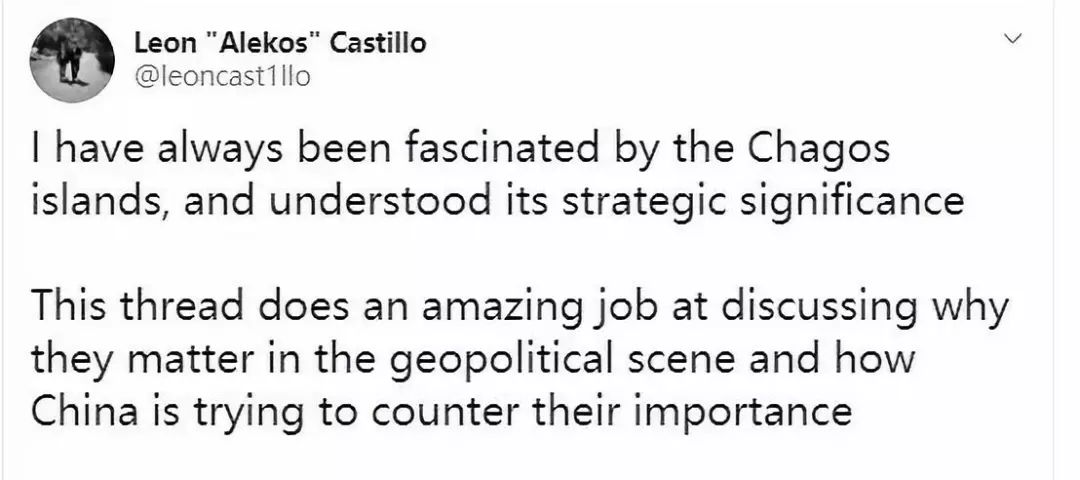
Task: Open the Leon "Alekos" Castillo display name
Action: pos(279,43)
